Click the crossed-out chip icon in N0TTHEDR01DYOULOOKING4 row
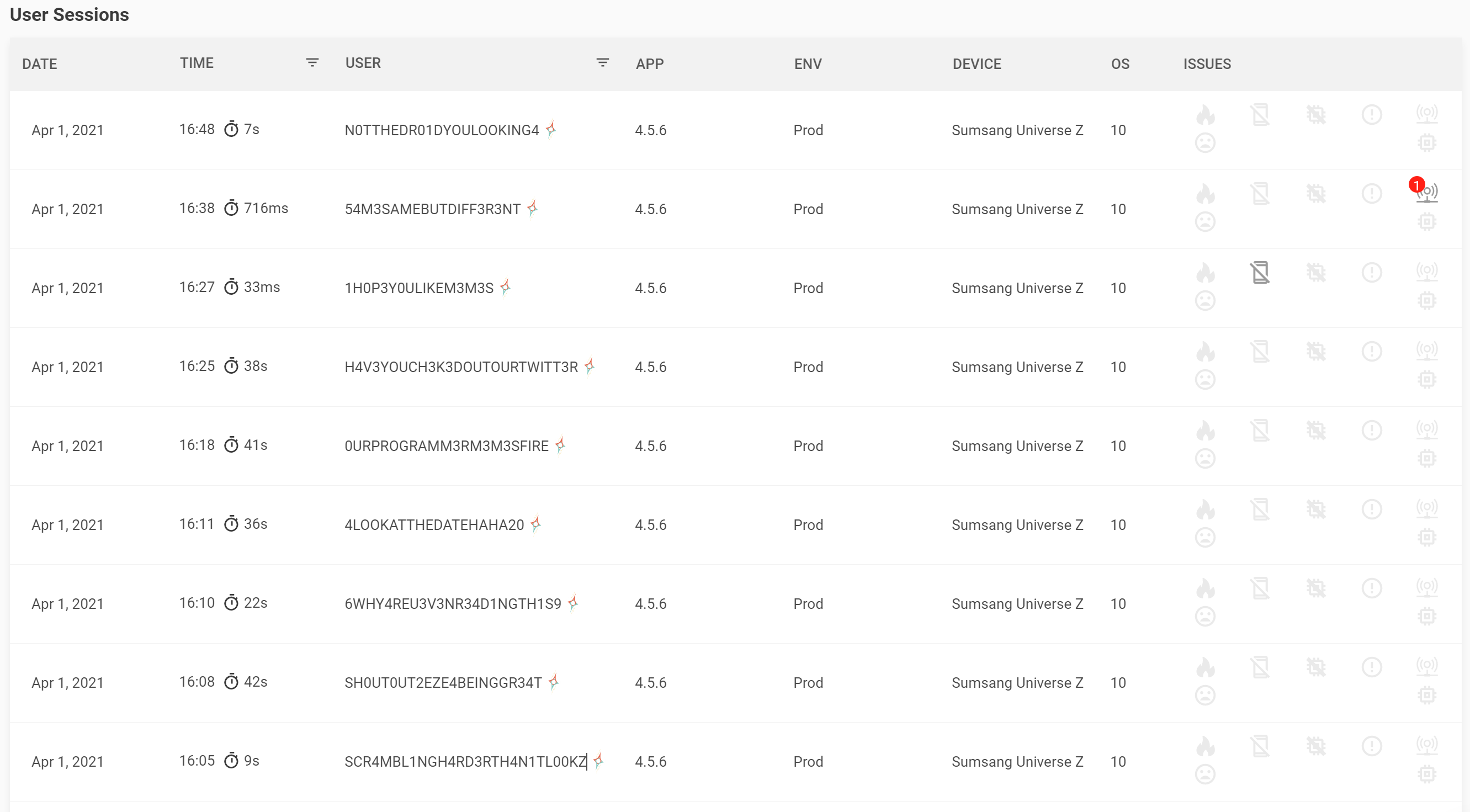The height and width of the screenshot is (812, 1470). 1316,115
